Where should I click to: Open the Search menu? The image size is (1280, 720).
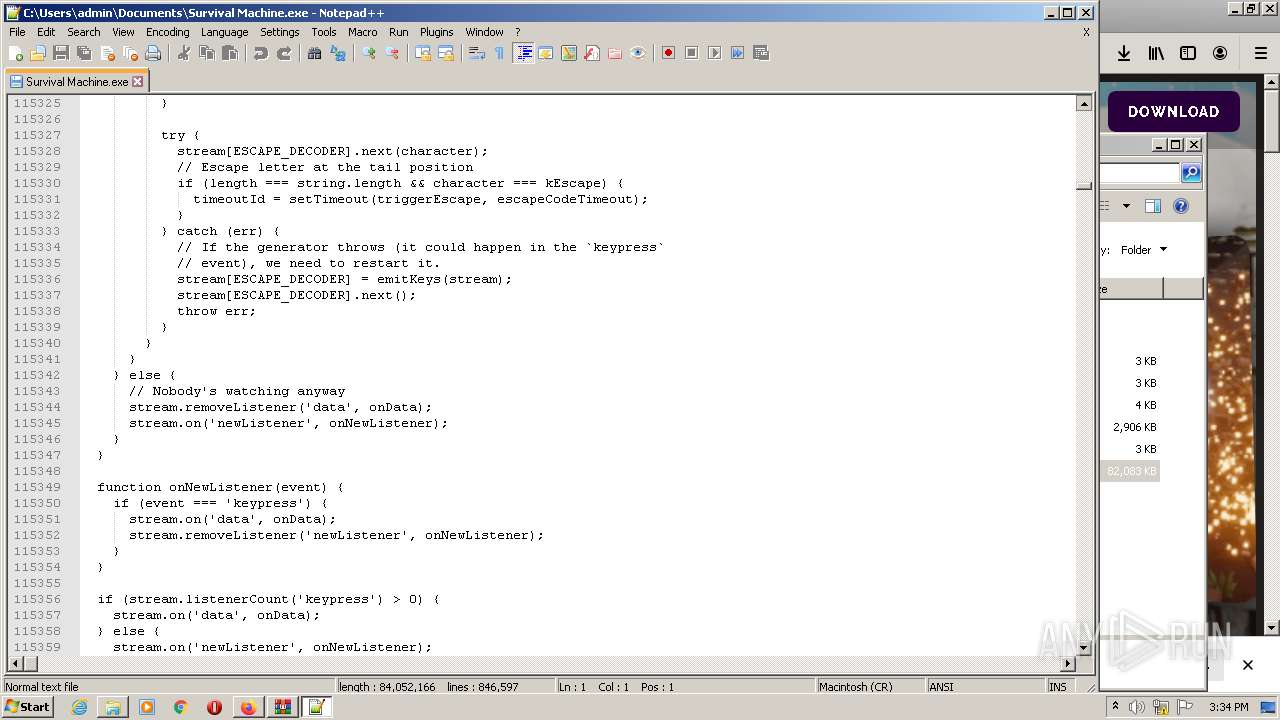pos(84,32)
